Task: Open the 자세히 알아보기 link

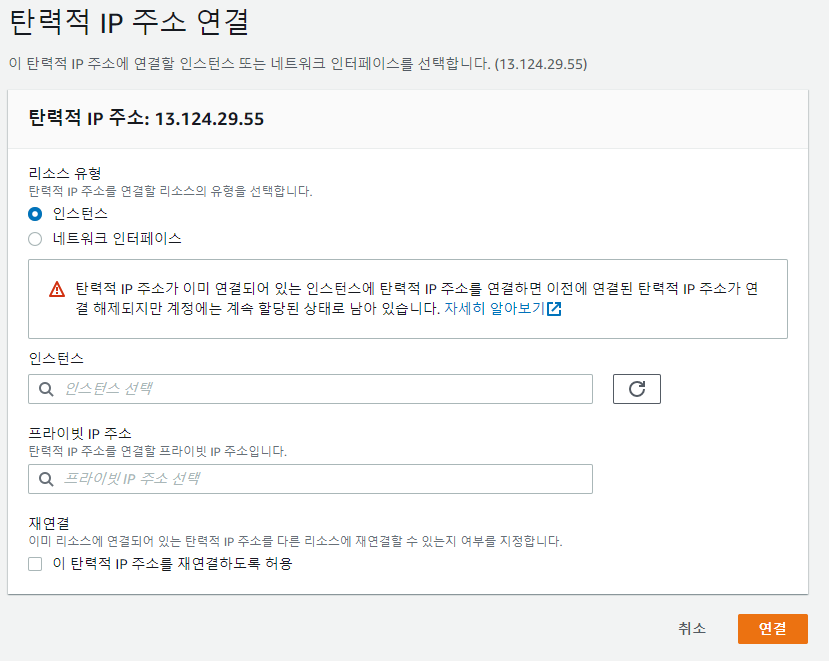Action: click(x=494, y=308)
